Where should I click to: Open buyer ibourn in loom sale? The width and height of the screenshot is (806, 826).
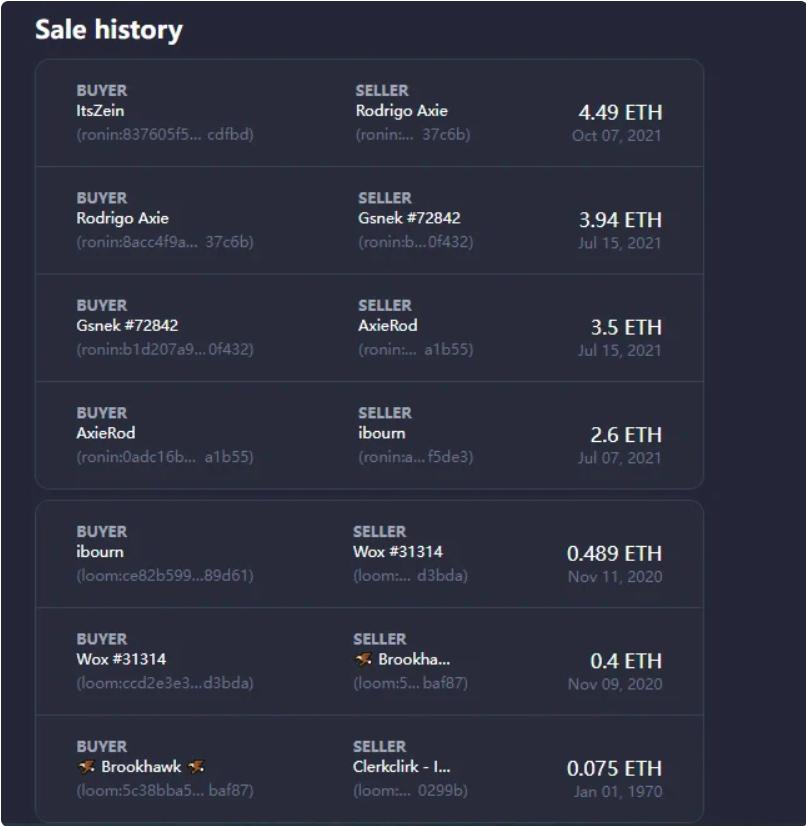pos(100,552)
